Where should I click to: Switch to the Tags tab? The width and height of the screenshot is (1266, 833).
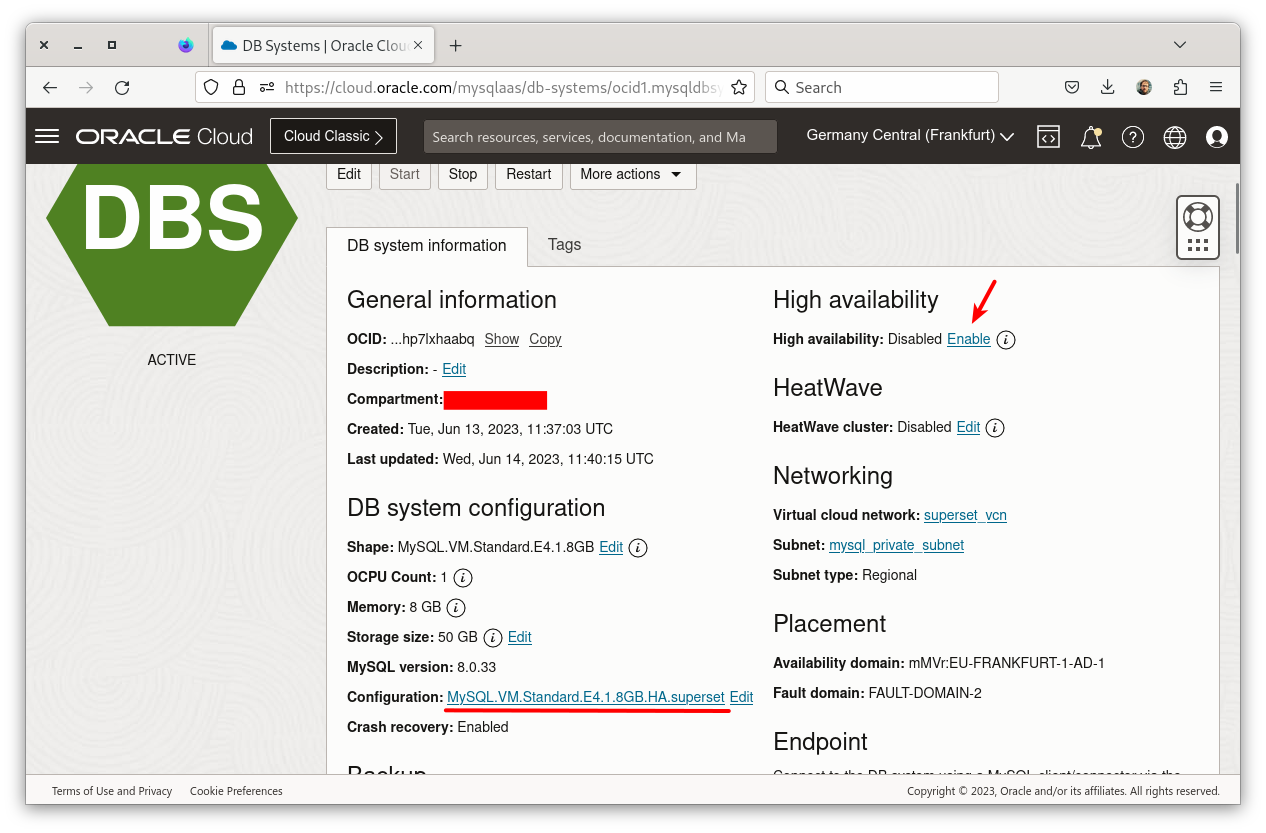pyautogui.click(x=564, y=245)
